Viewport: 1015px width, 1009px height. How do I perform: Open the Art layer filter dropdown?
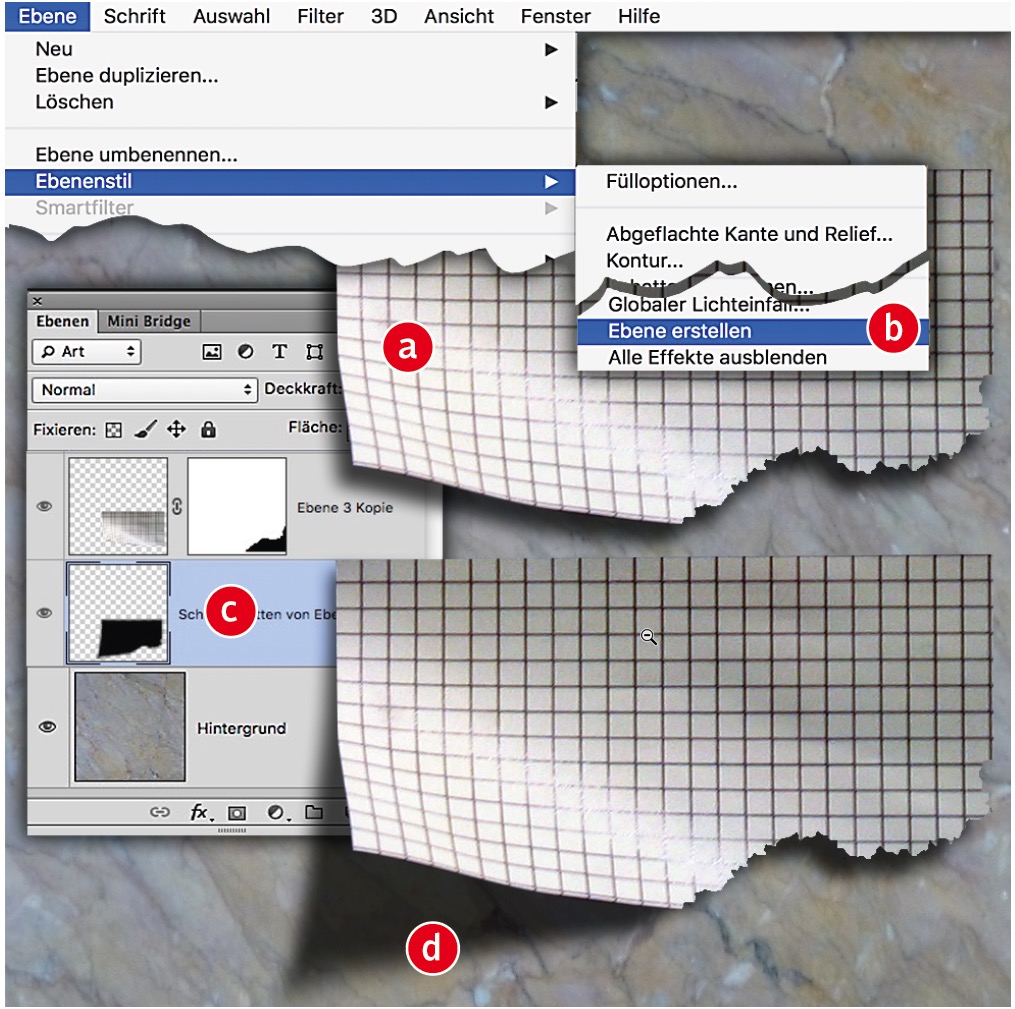(x=86, y=351)
